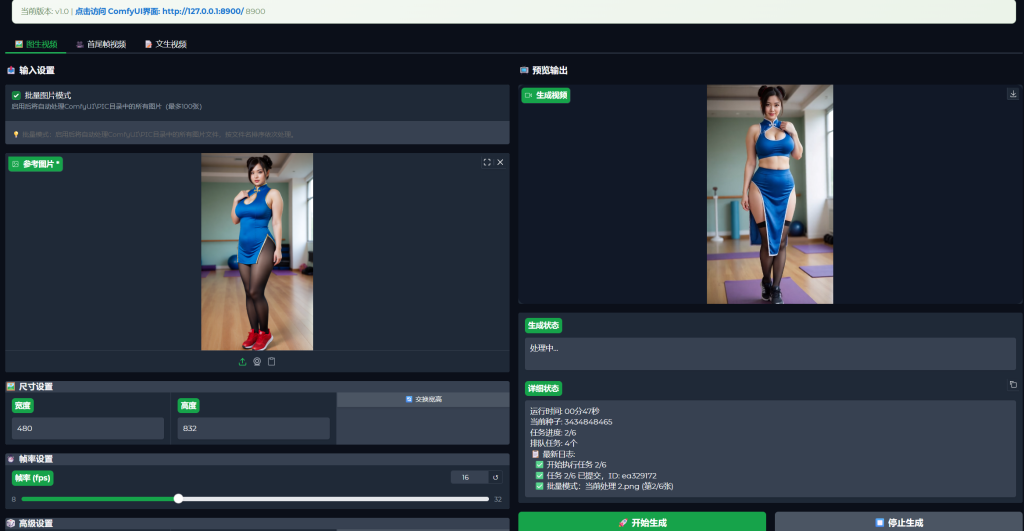Click the 帧率设置 section header
Viewport: 1024px width, 531px height.
pyautogui.click(x=257, y=459)
